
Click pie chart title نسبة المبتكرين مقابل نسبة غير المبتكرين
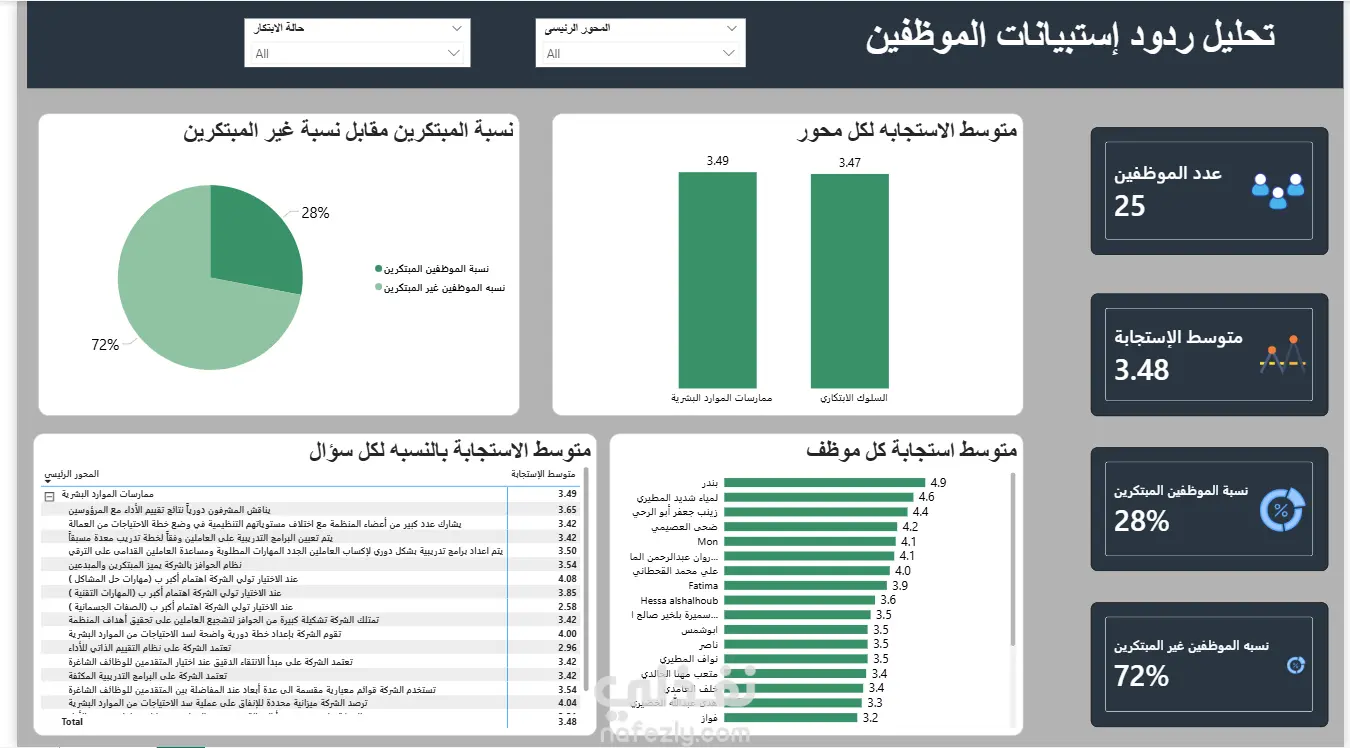[x=348, y=131]
